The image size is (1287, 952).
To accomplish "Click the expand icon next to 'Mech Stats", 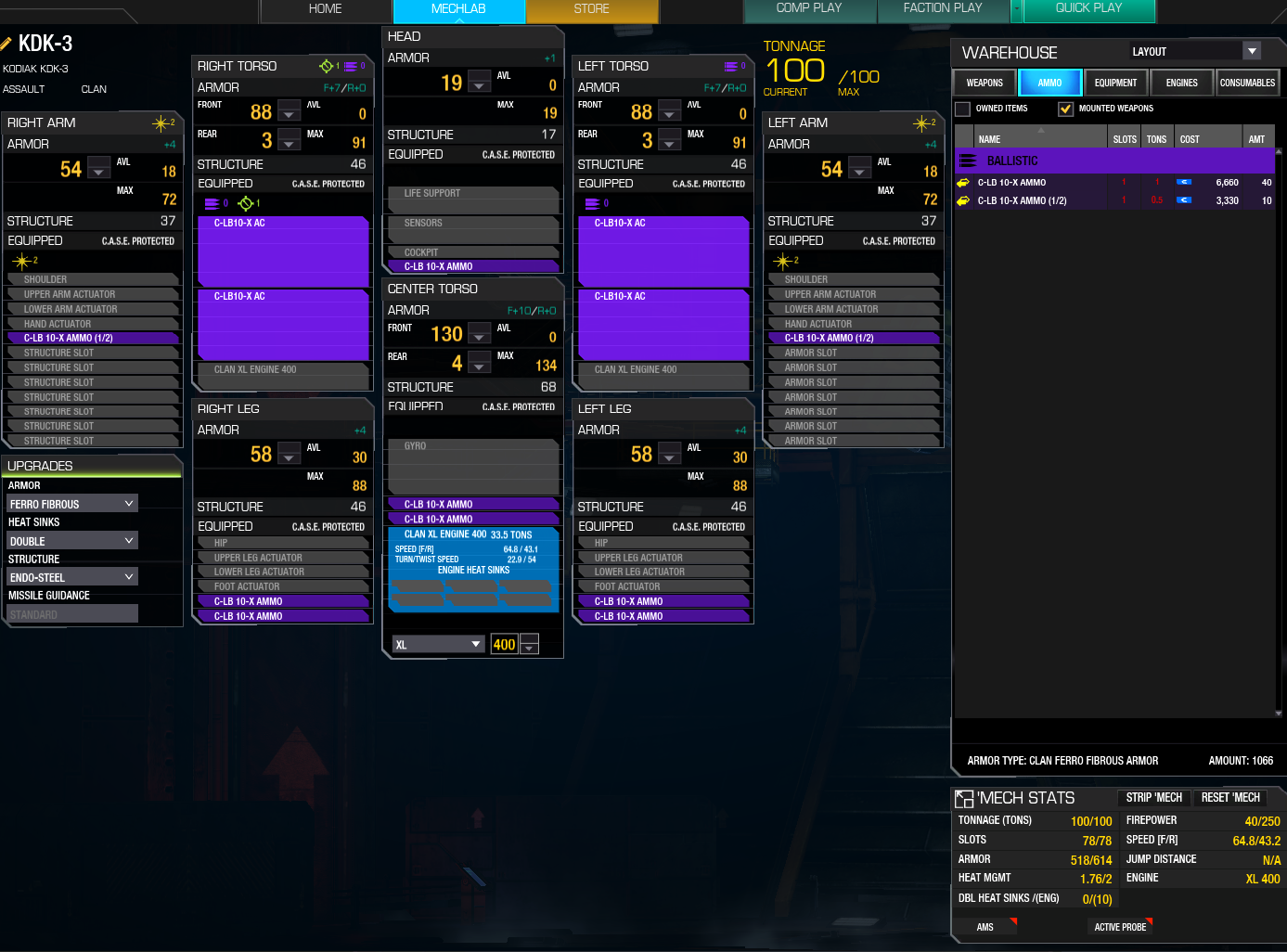I will click(964, 799).
